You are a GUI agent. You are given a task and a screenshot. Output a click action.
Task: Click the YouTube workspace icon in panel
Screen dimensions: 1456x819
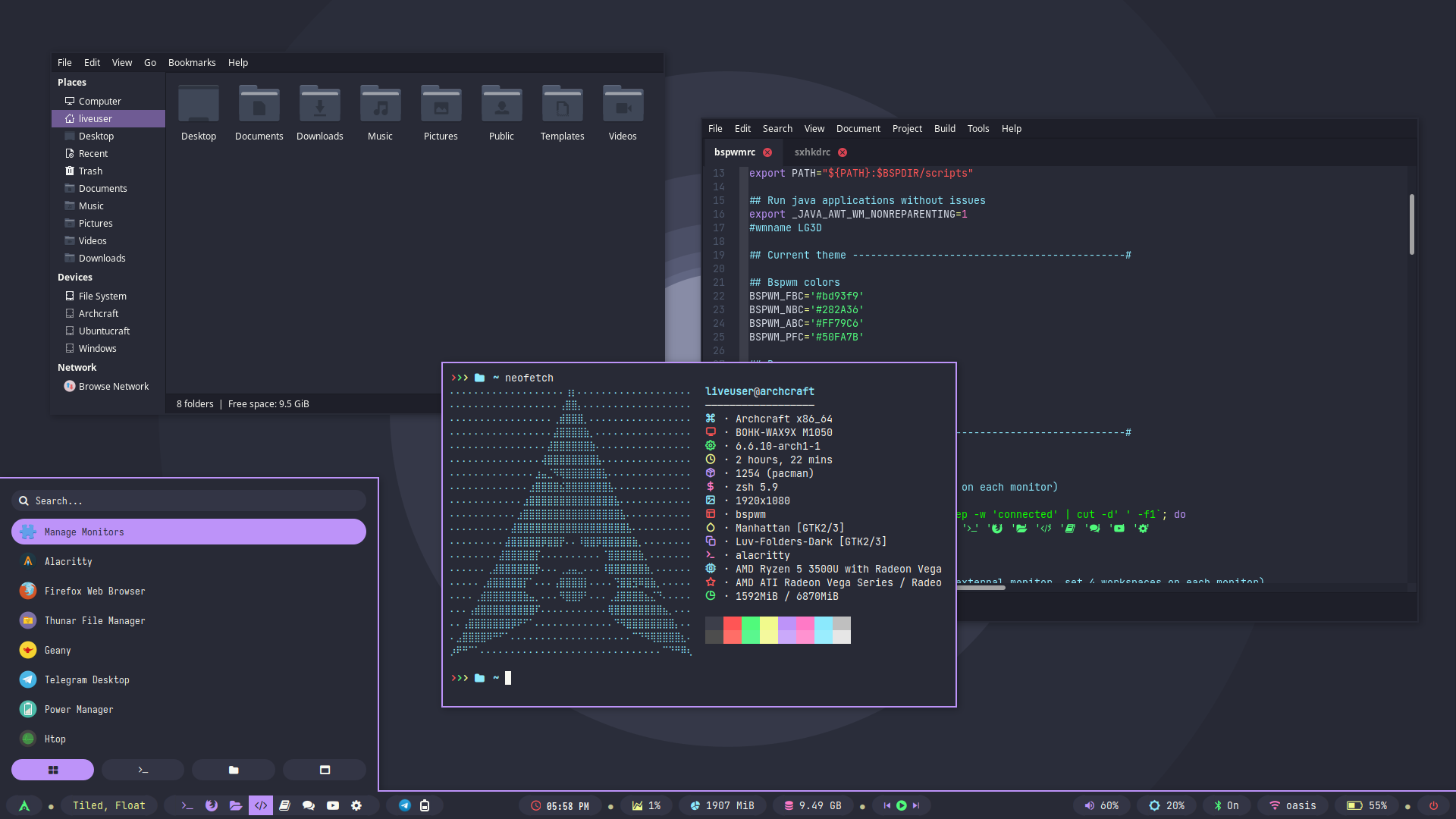pos(333,806)
